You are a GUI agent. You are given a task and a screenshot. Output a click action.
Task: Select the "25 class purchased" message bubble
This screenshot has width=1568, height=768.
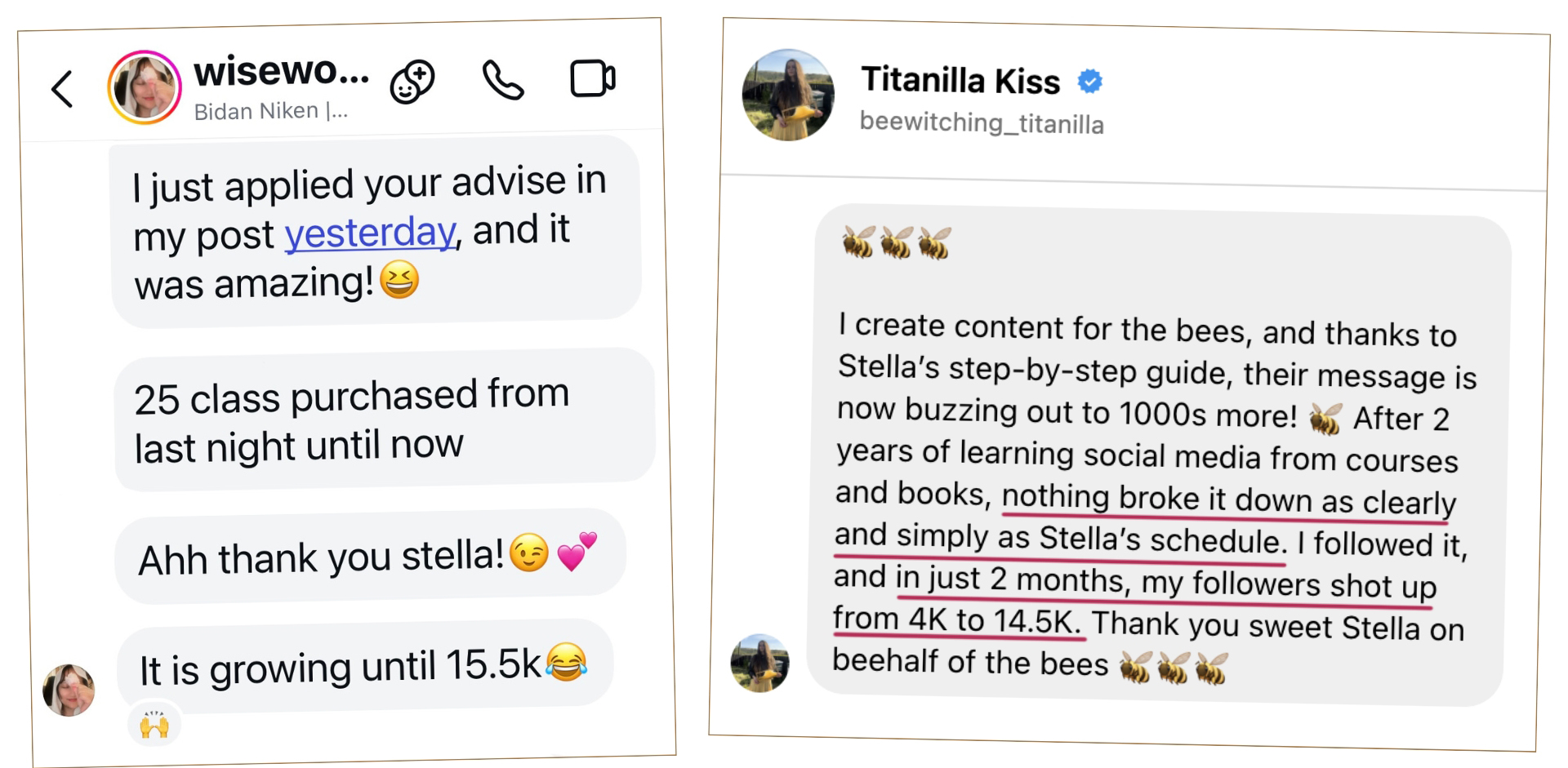pyautogui.click(x=384, y=420)
